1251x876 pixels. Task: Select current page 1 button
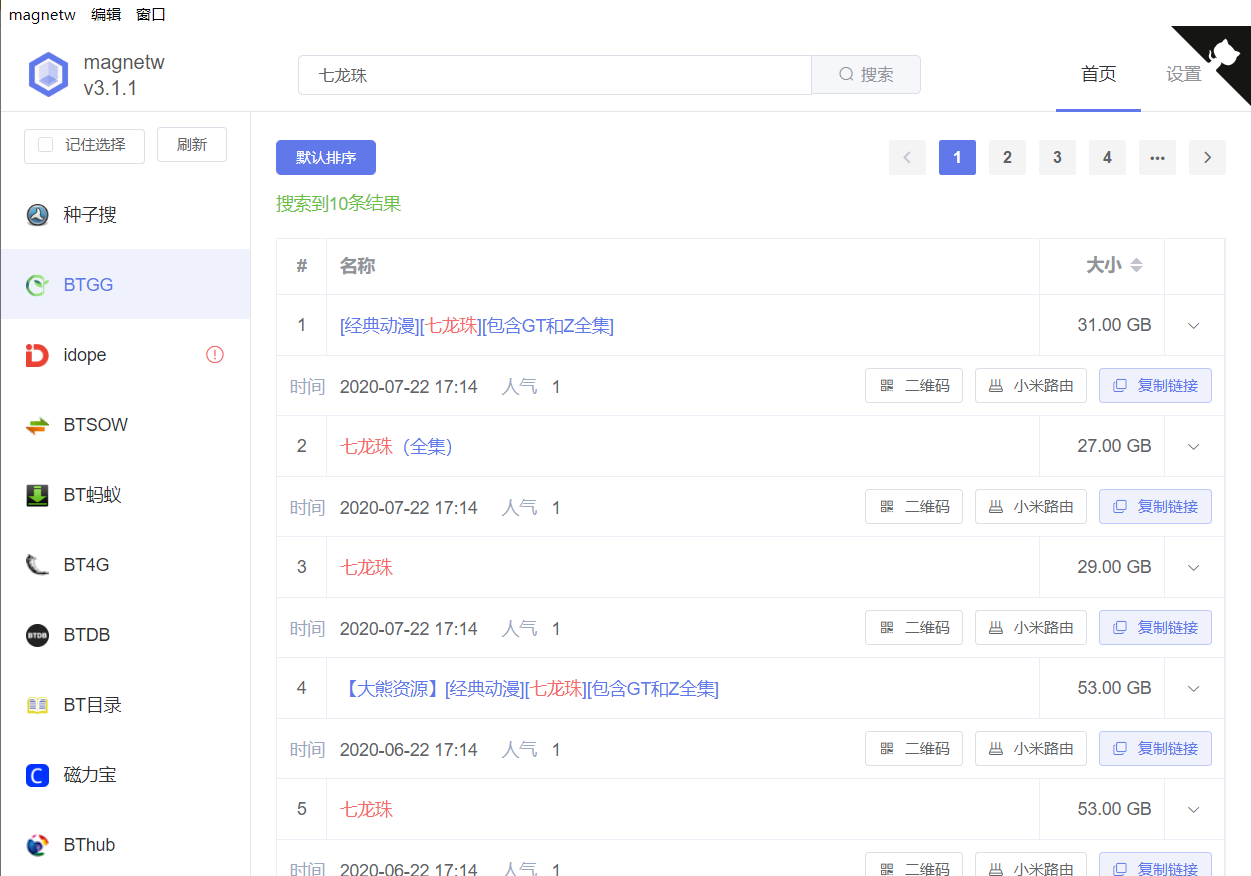click(x=957, y=157)
